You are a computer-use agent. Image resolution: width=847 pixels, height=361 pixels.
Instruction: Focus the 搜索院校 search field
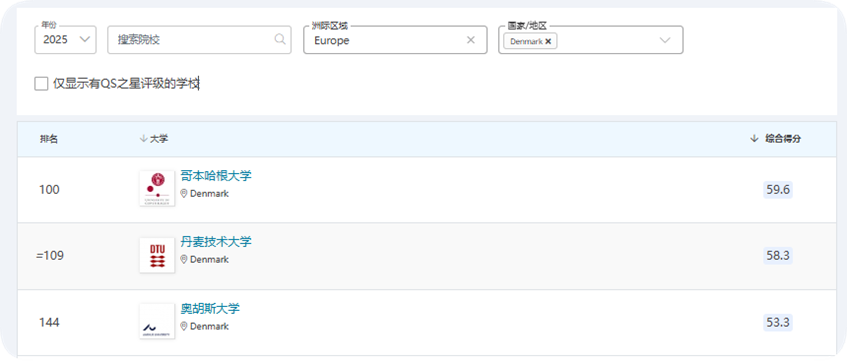(199, 39)
